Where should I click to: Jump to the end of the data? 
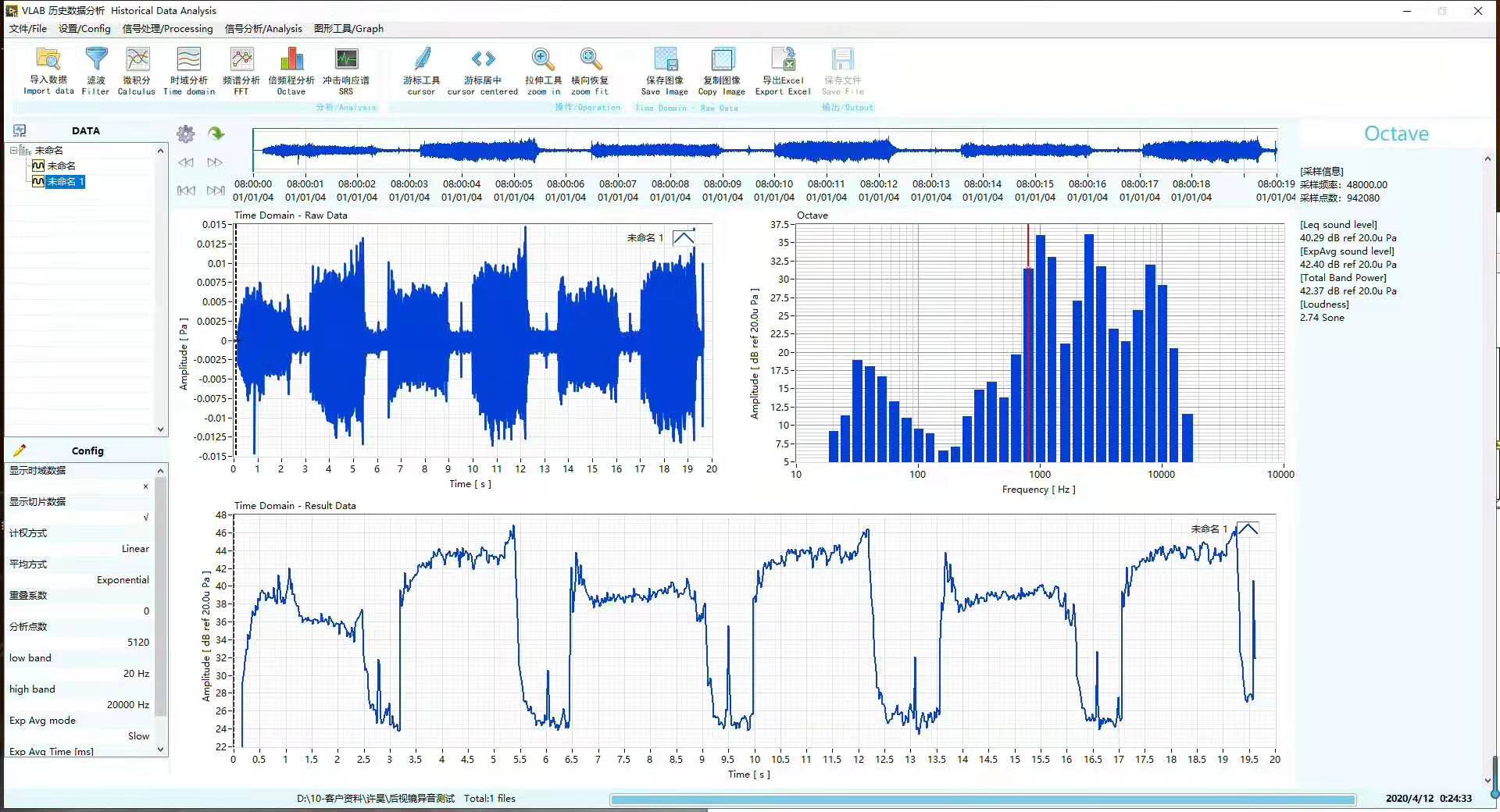click(x=216, y=191)
